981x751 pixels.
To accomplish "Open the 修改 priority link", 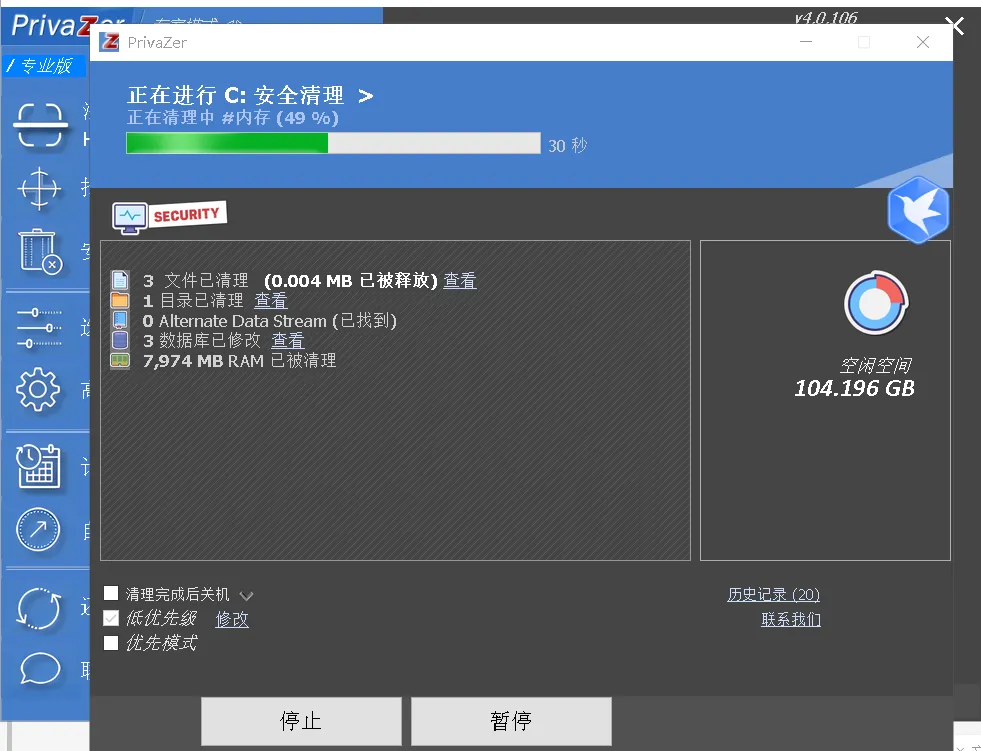I will click(232, 619).
